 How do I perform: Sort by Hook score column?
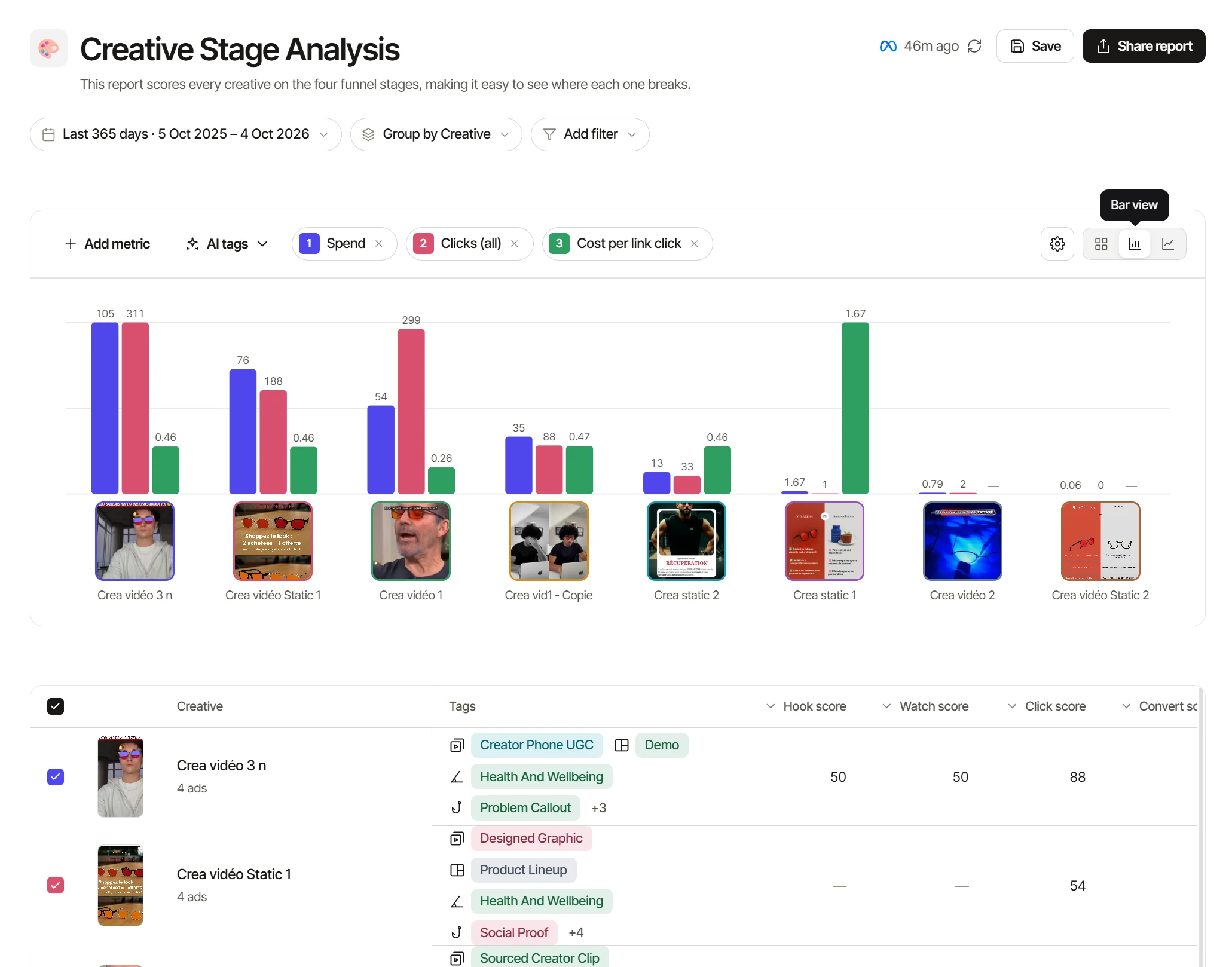click(806, 706)
